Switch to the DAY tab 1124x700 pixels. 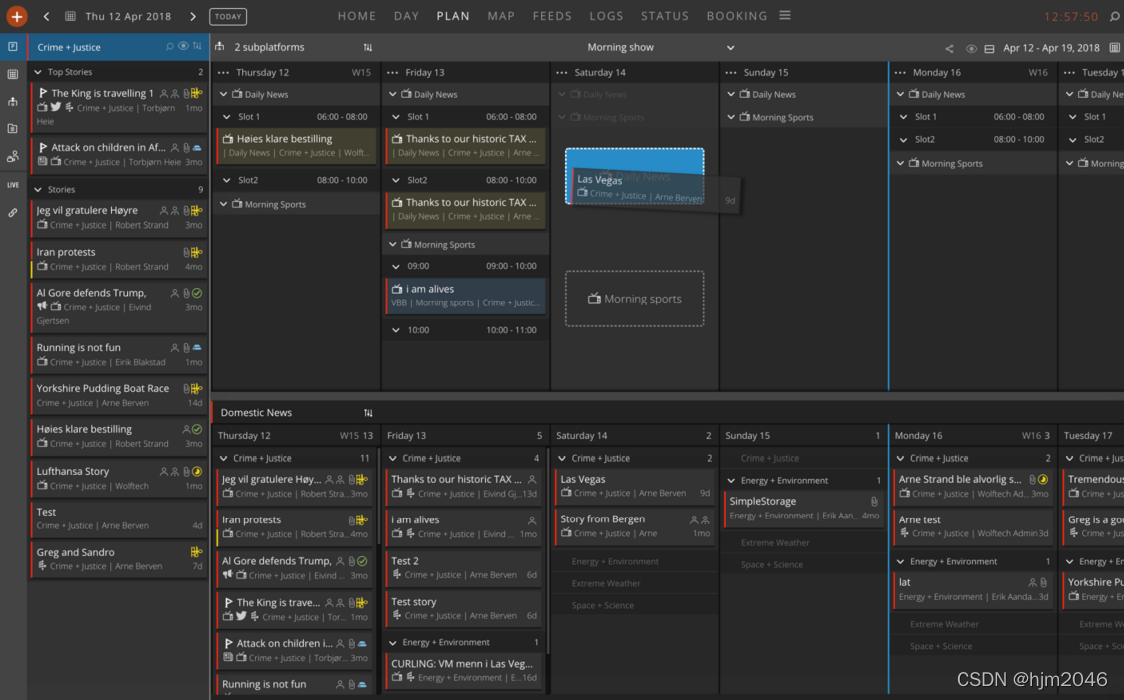406,16
